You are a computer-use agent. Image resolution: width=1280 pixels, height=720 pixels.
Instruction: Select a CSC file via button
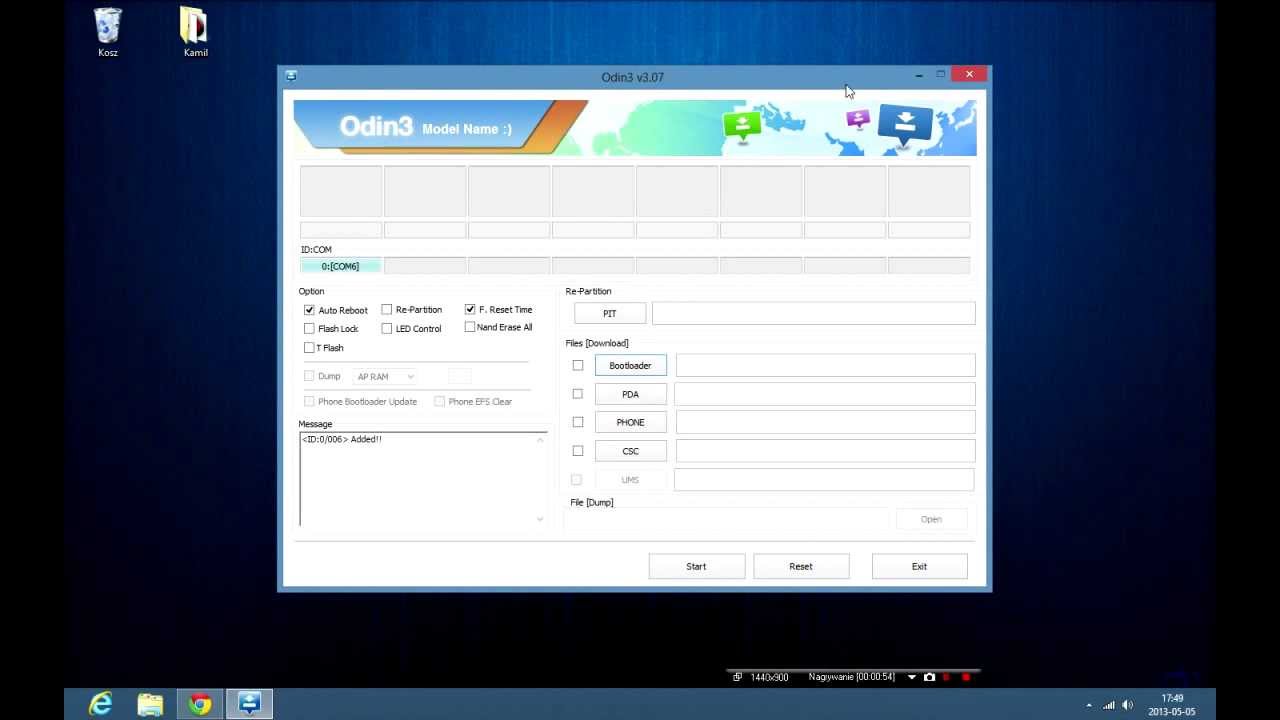(630, 451)
